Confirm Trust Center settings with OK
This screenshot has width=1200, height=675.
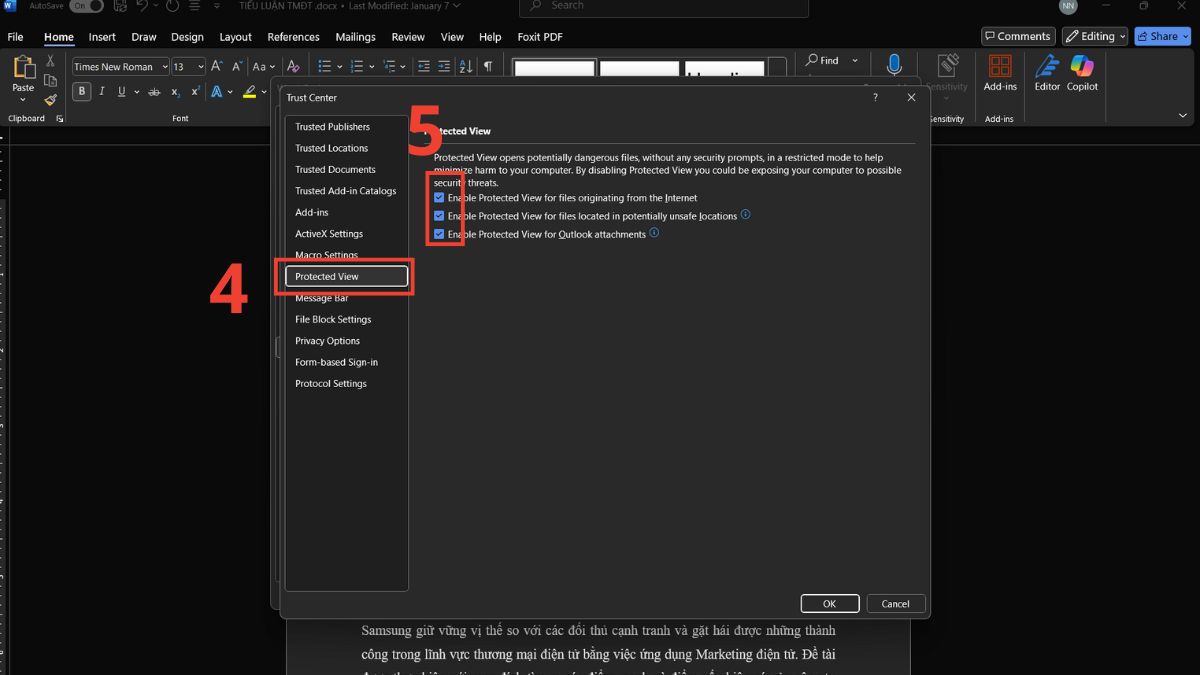829,603
